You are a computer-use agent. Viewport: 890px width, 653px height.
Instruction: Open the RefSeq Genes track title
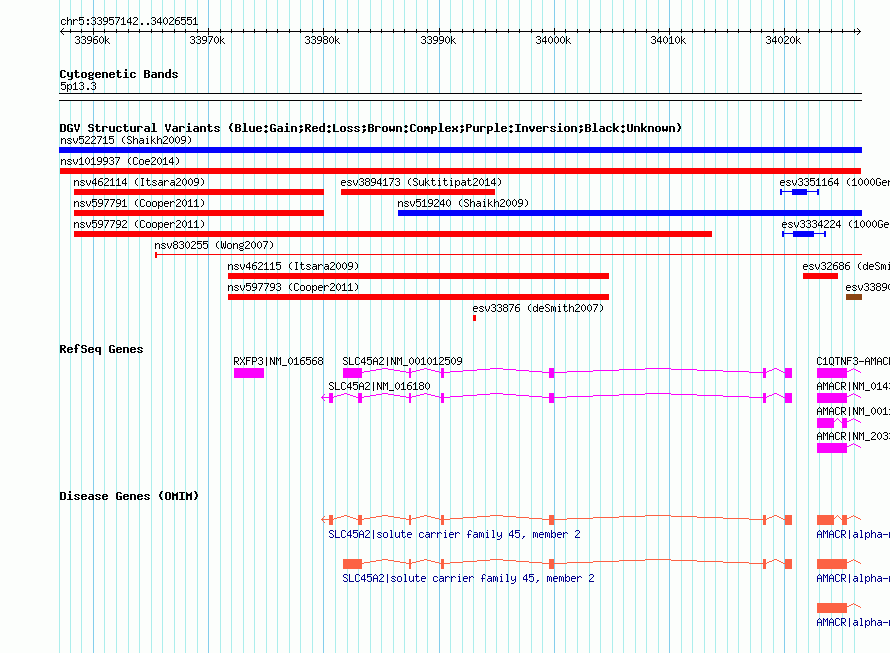(x=101, y=349)
